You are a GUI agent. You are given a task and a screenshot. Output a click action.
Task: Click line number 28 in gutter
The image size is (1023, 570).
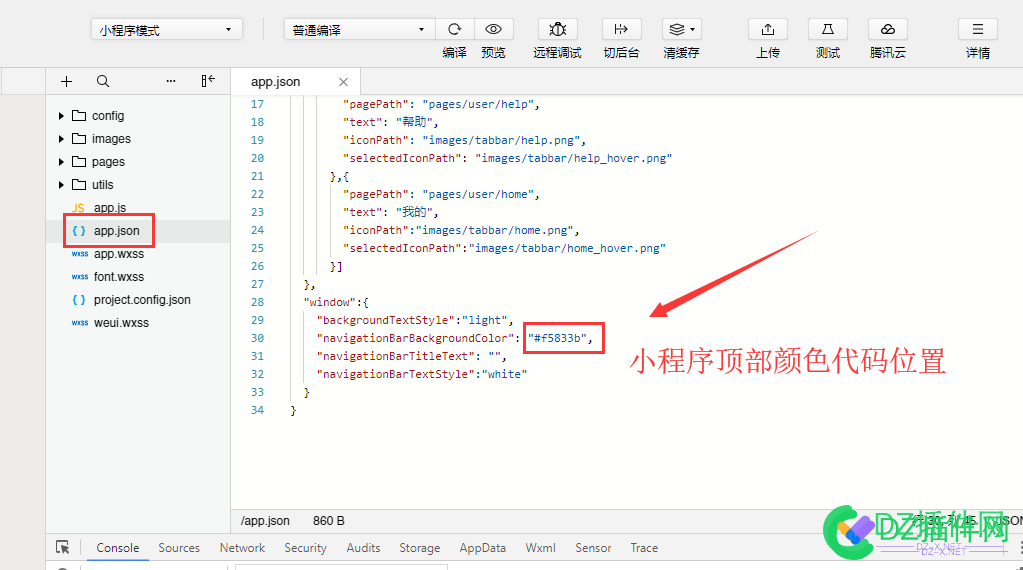point(258,302)
